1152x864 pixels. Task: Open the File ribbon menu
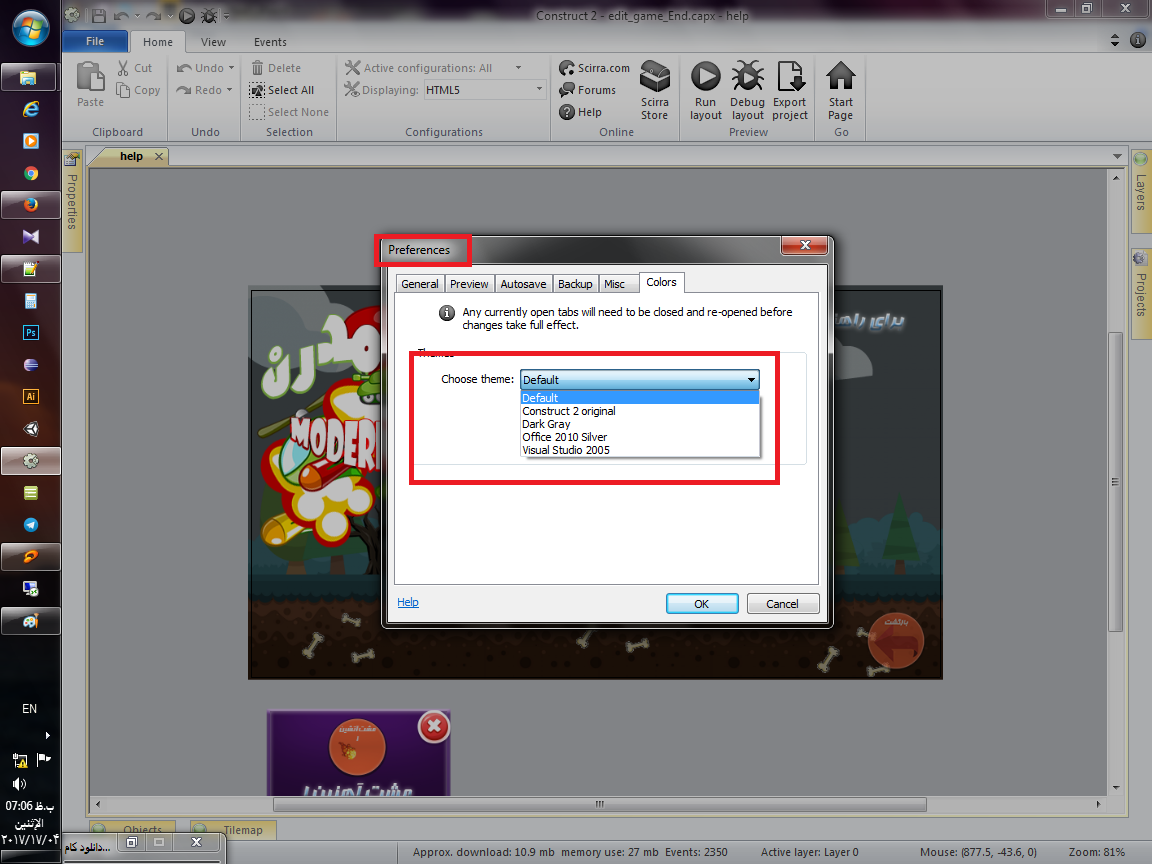(95, 41)
